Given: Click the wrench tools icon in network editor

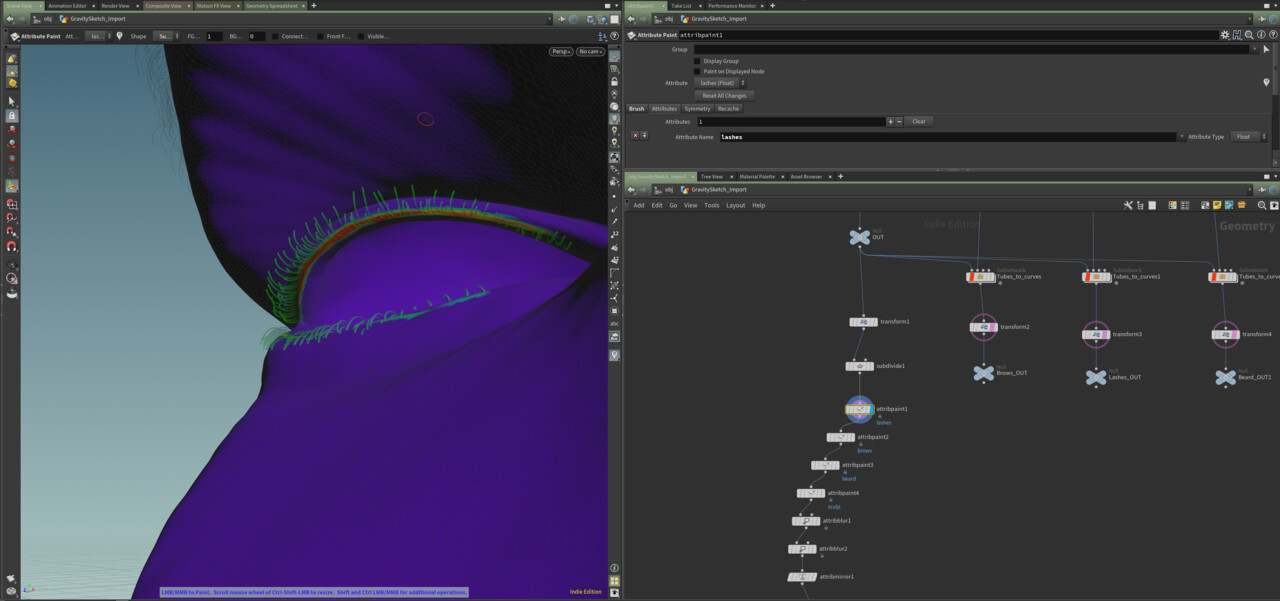Looking at the screenshot, I should (1127, 205).
